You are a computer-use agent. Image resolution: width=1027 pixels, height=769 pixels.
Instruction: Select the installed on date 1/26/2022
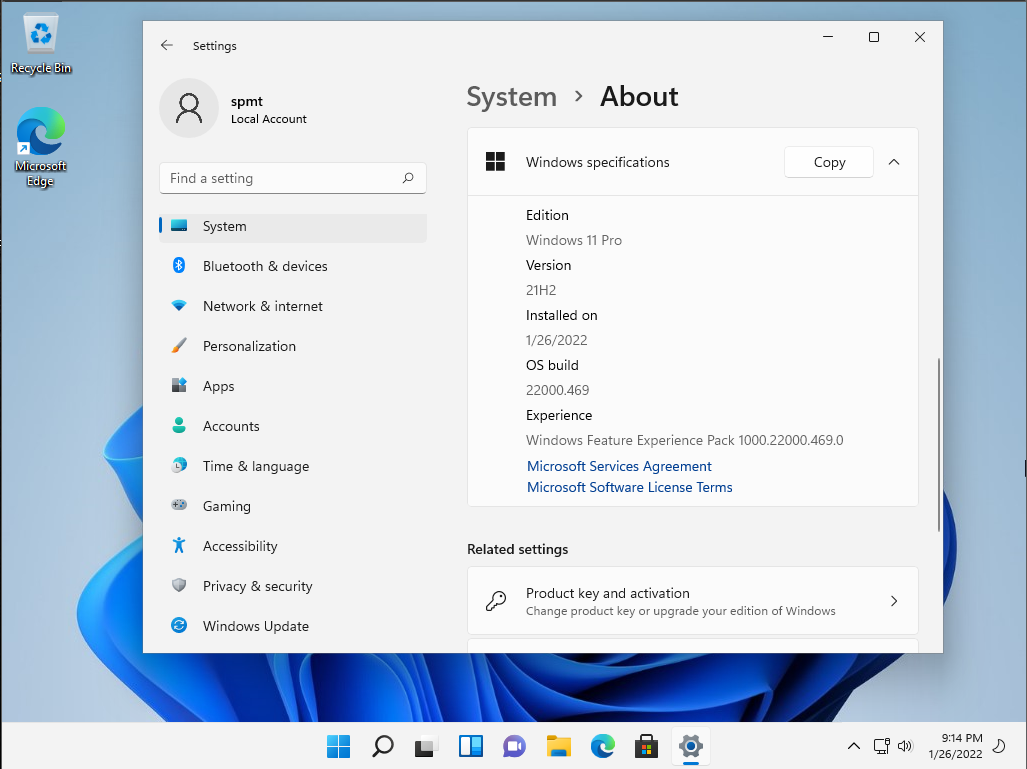point(557,341)
